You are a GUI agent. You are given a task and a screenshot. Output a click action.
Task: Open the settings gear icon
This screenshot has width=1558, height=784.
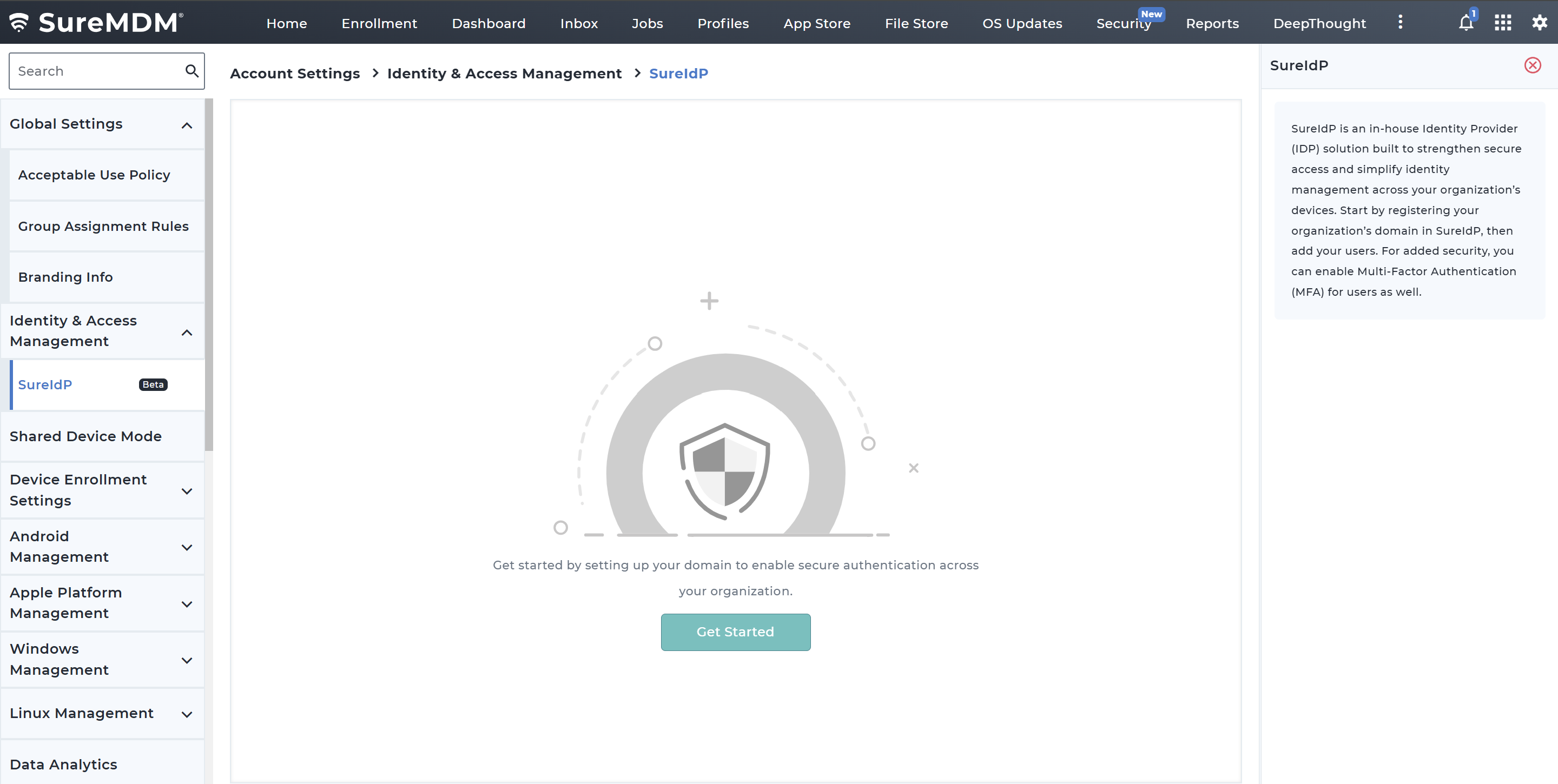tap(1539, 23)
